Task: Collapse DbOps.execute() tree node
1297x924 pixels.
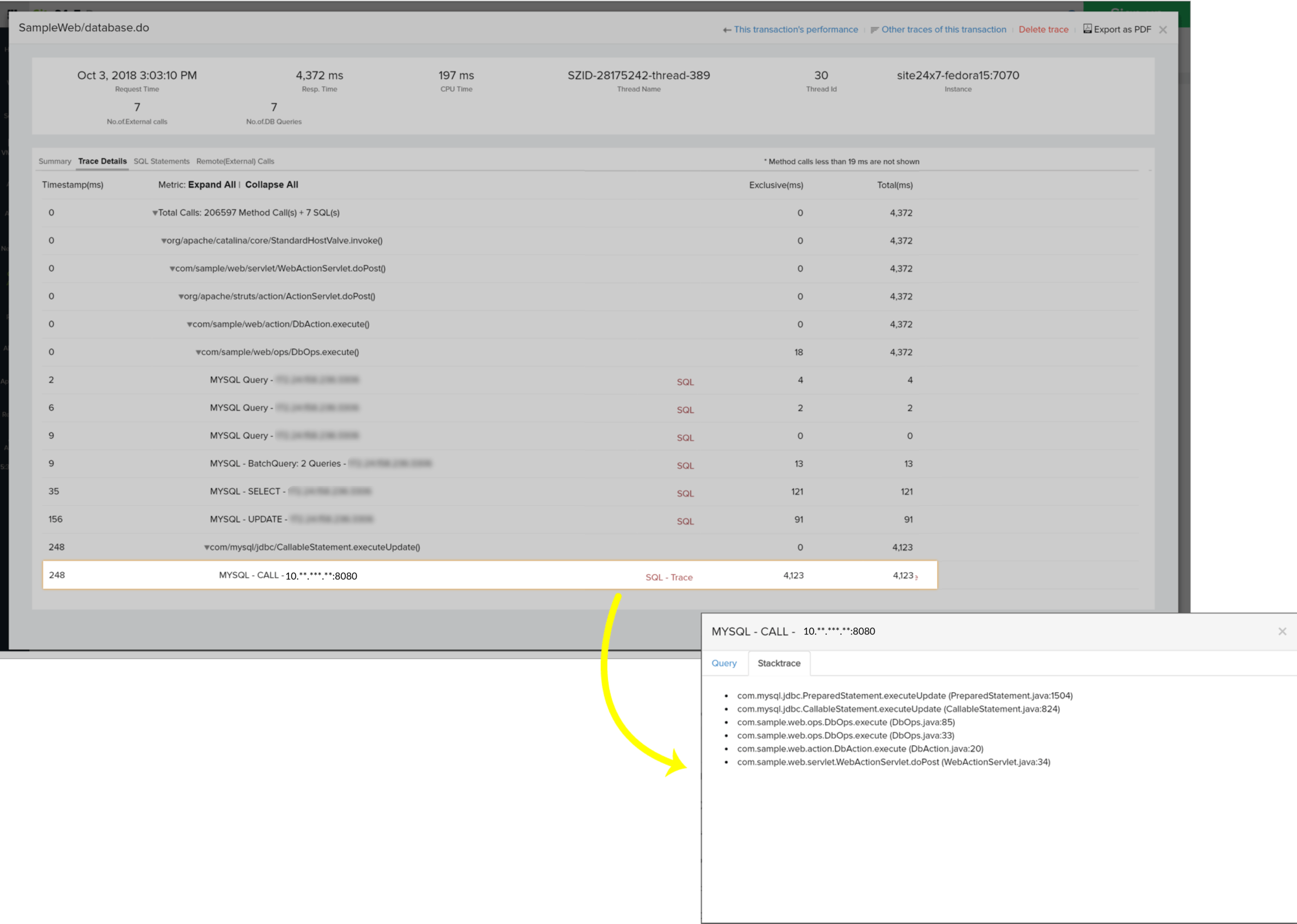Action: [198, 353]
